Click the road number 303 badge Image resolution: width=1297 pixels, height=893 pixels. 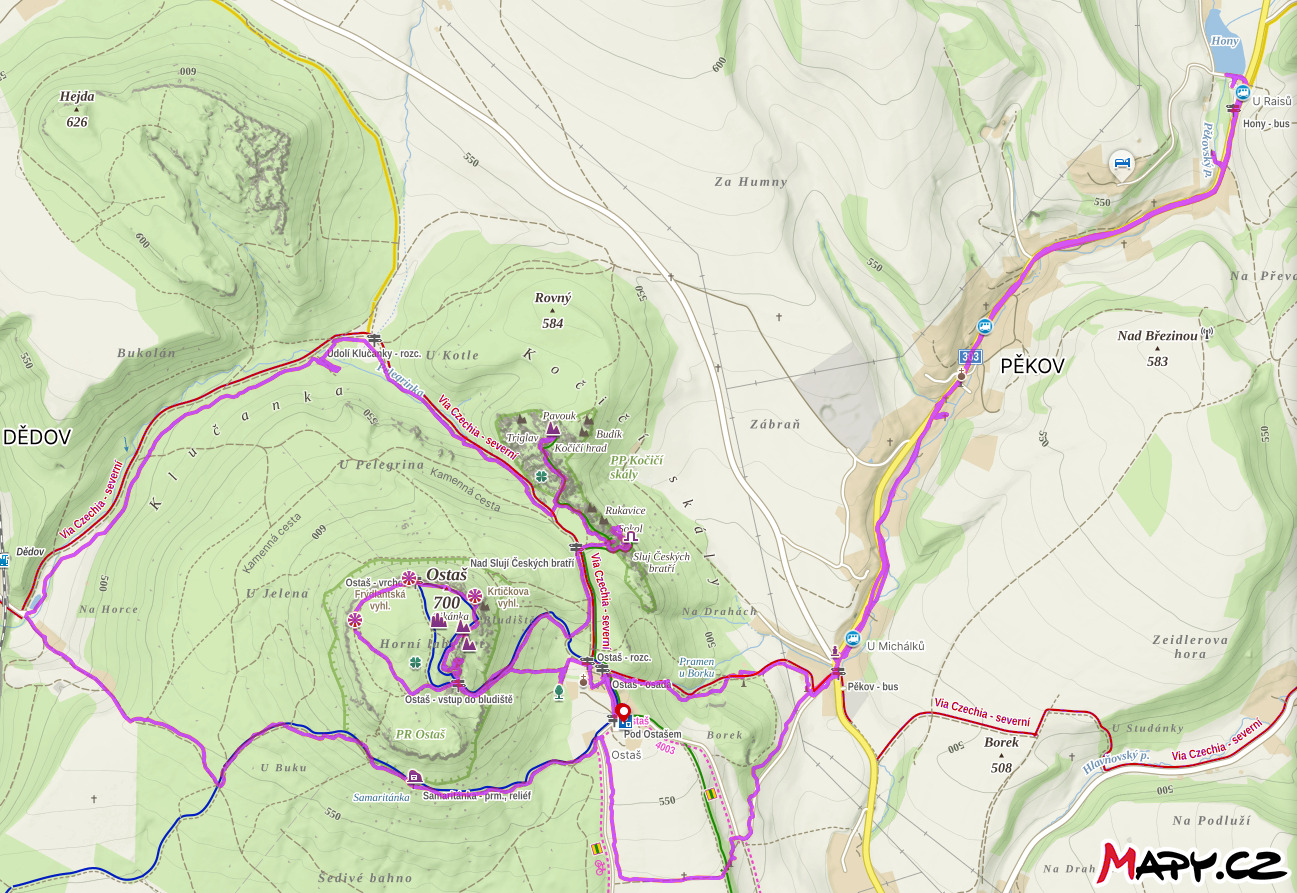(970, 356)
